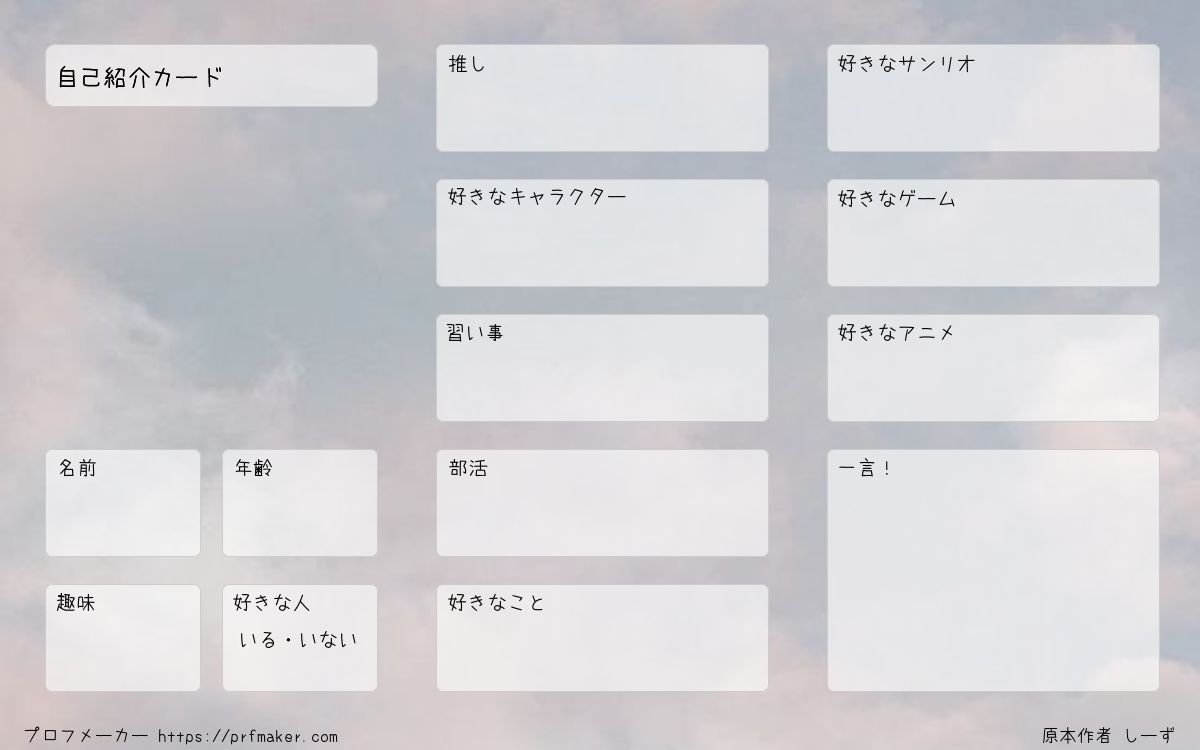
Task: Select the 名前 field
Action: click(123, 503)
